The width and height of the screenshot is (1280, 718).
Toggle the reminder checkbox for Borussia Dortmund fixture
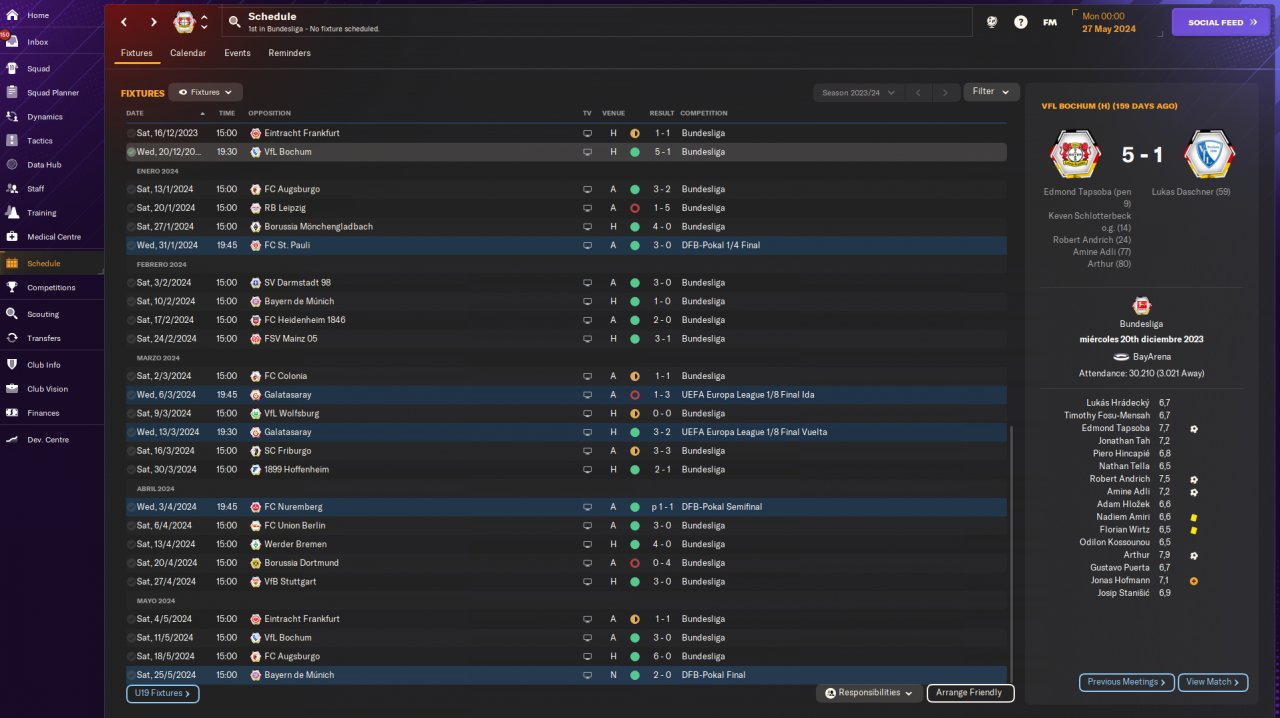click(131, 563)
